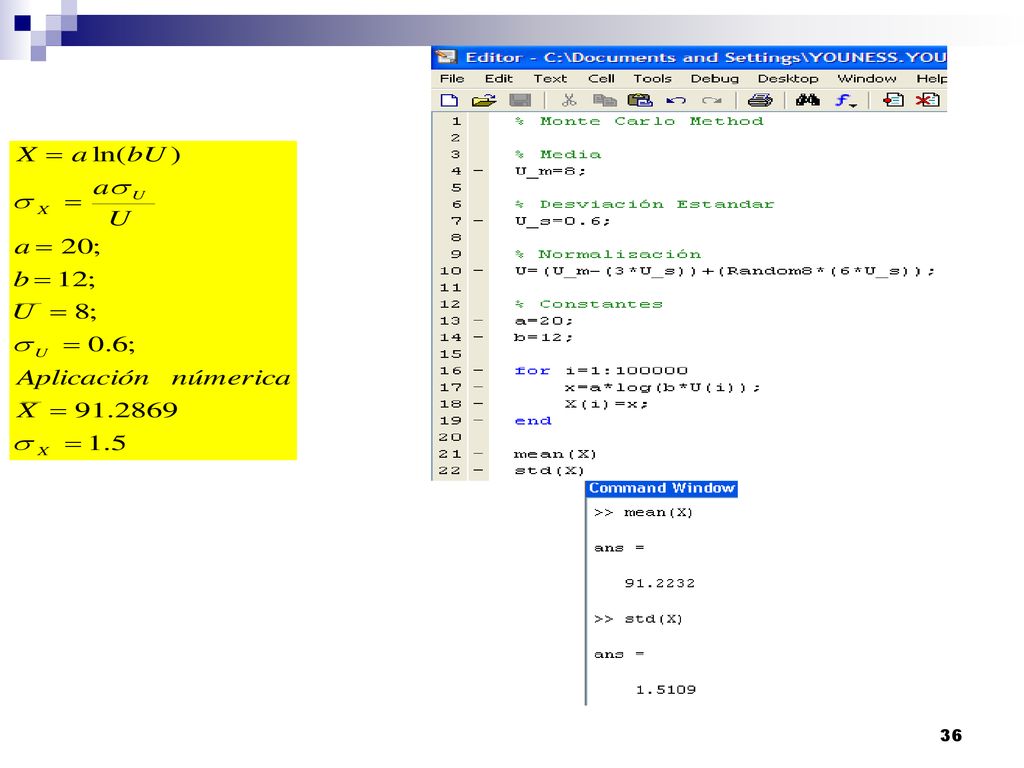Image resolution: width=1024 pixels, height=768 pixels.
Task: Open the Edit menu
Action: pos(498,78)
